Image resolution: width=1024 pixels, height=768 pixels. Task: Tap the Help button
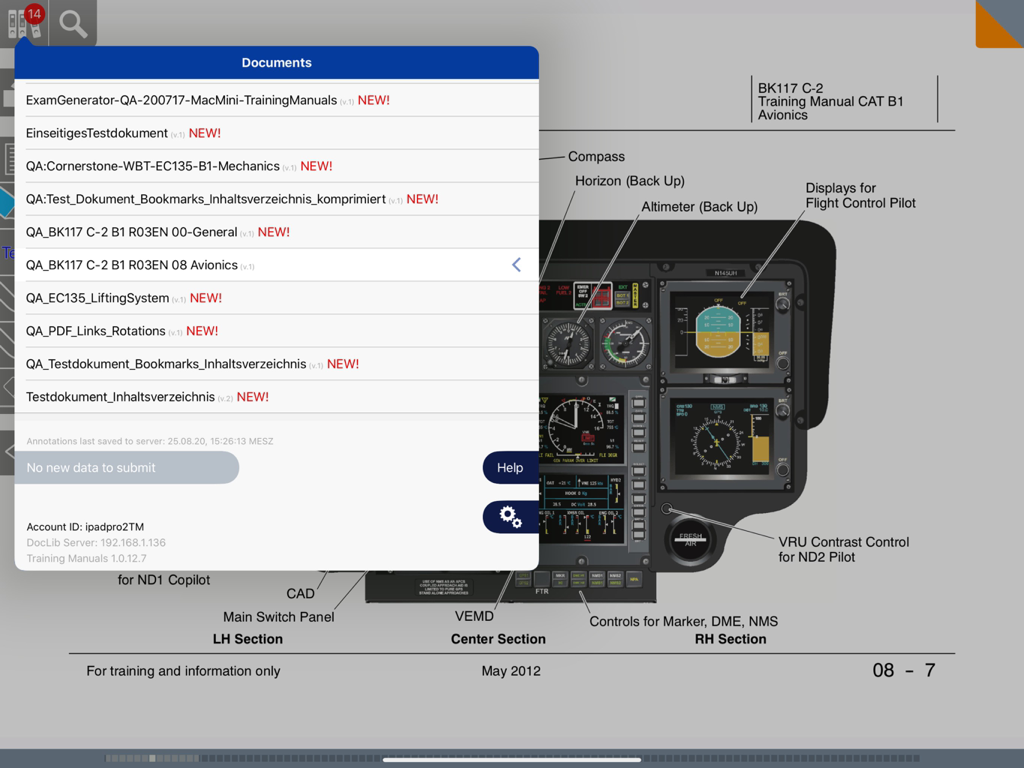pos(509,467)
